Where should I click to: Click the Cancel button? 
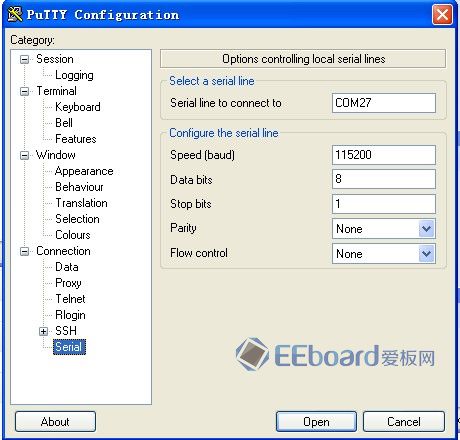404,422
